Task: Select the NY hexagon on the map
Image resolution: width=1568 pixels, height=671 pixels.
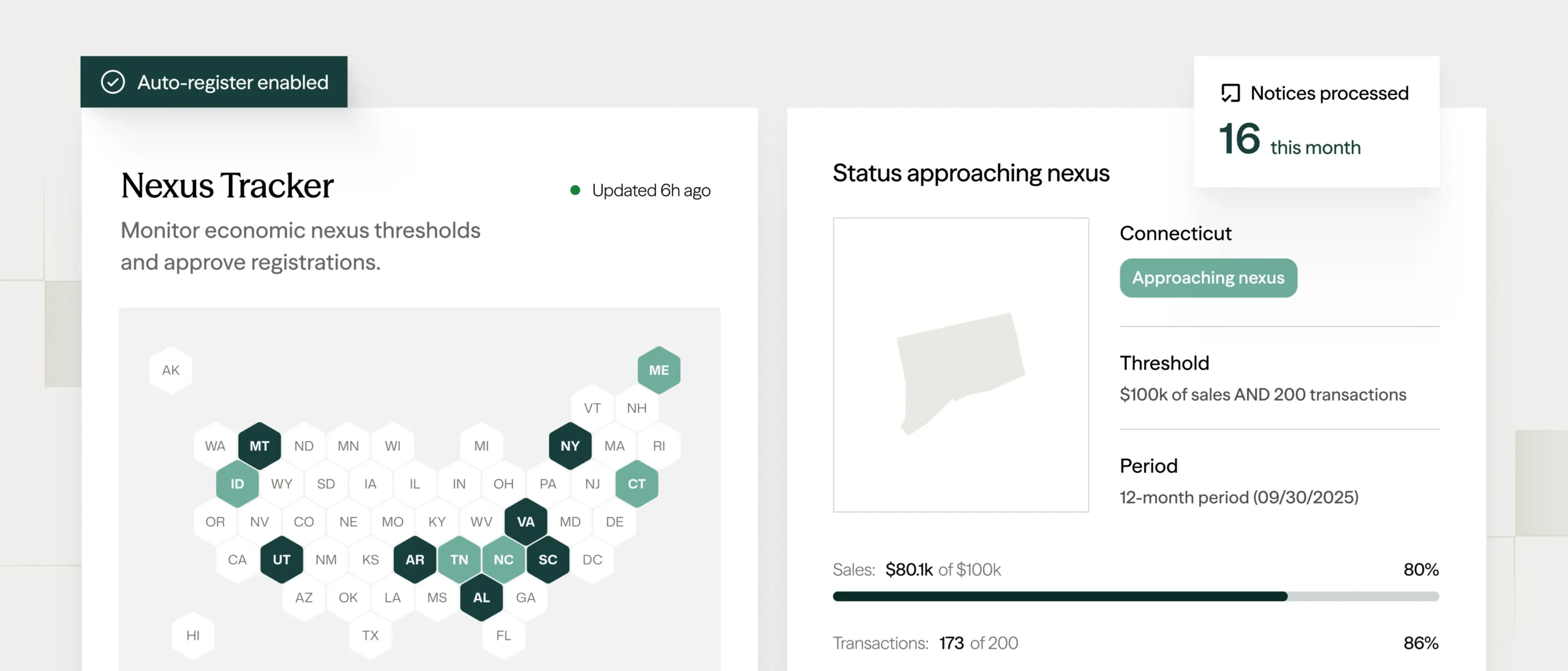Action: coord(569,445)
